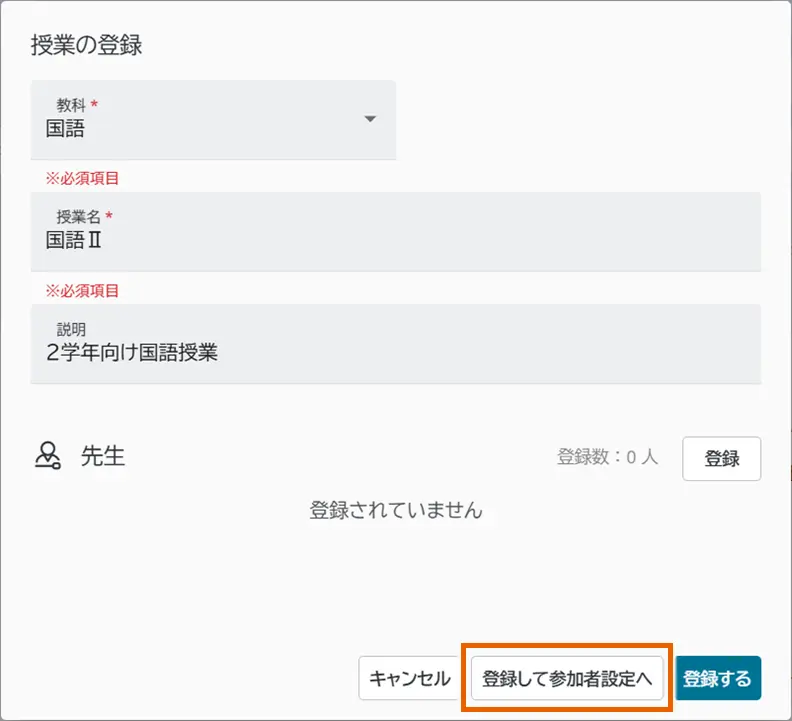Viewport: 792px width, 721px height.
Task: Click 登録して参加者設定へ button
Action: (x=567, y=678)
